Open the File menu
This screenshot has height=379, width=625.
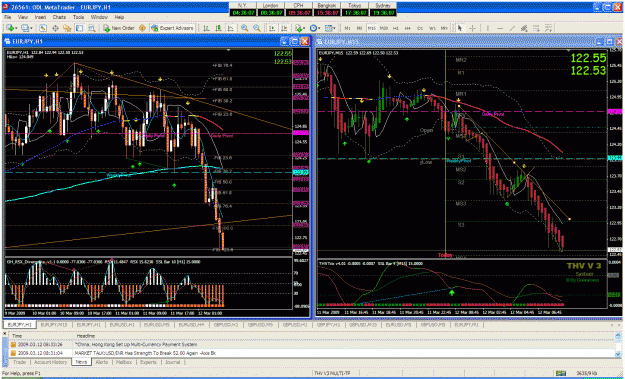click(x=8, y=17)
